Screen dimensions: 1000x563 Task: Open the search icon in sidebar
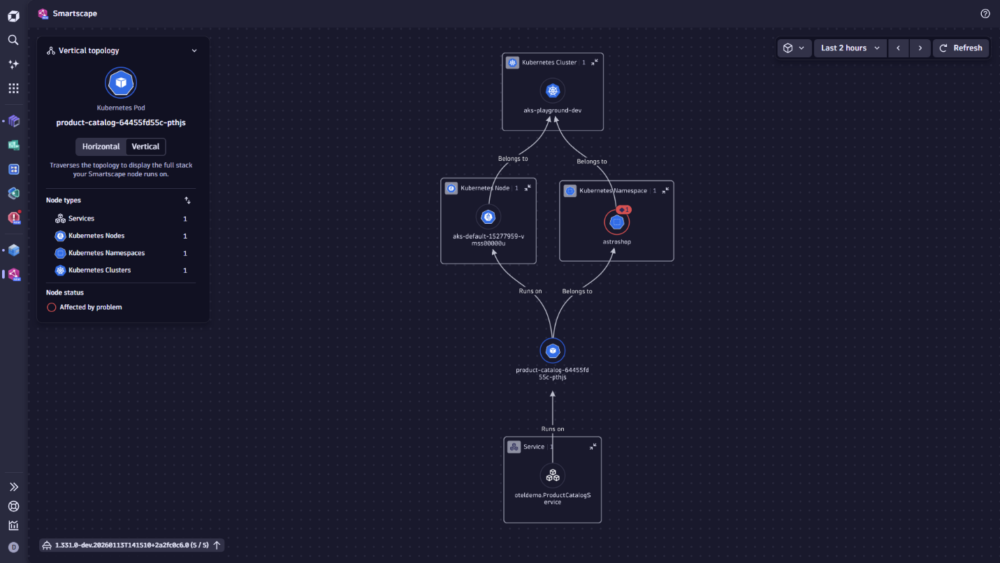pos(13,40)
